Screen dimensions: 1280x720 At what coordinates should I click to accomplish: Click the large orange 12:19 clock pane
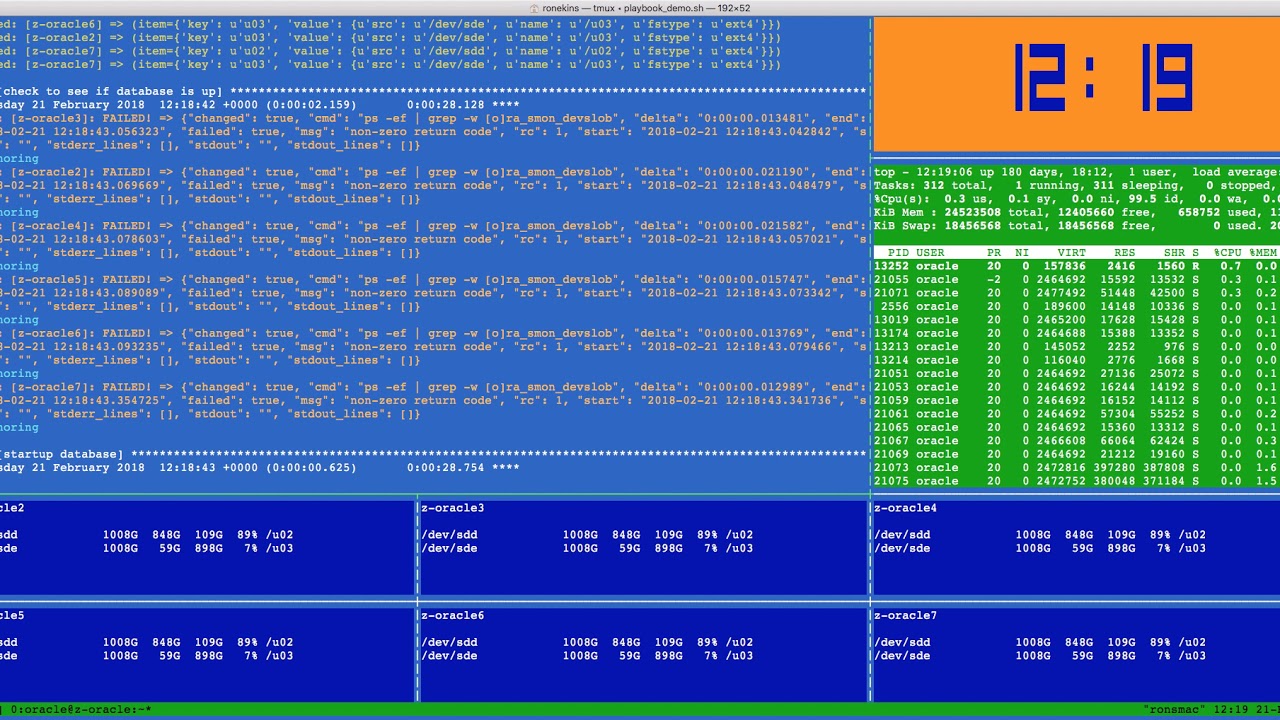1076,85
